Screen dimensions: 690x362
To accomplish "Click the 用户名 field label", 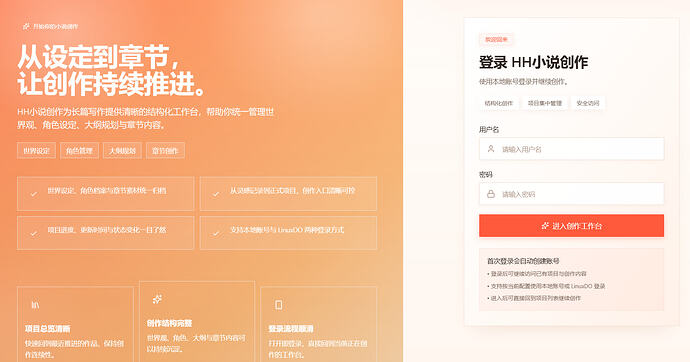I will pos(489,129).
